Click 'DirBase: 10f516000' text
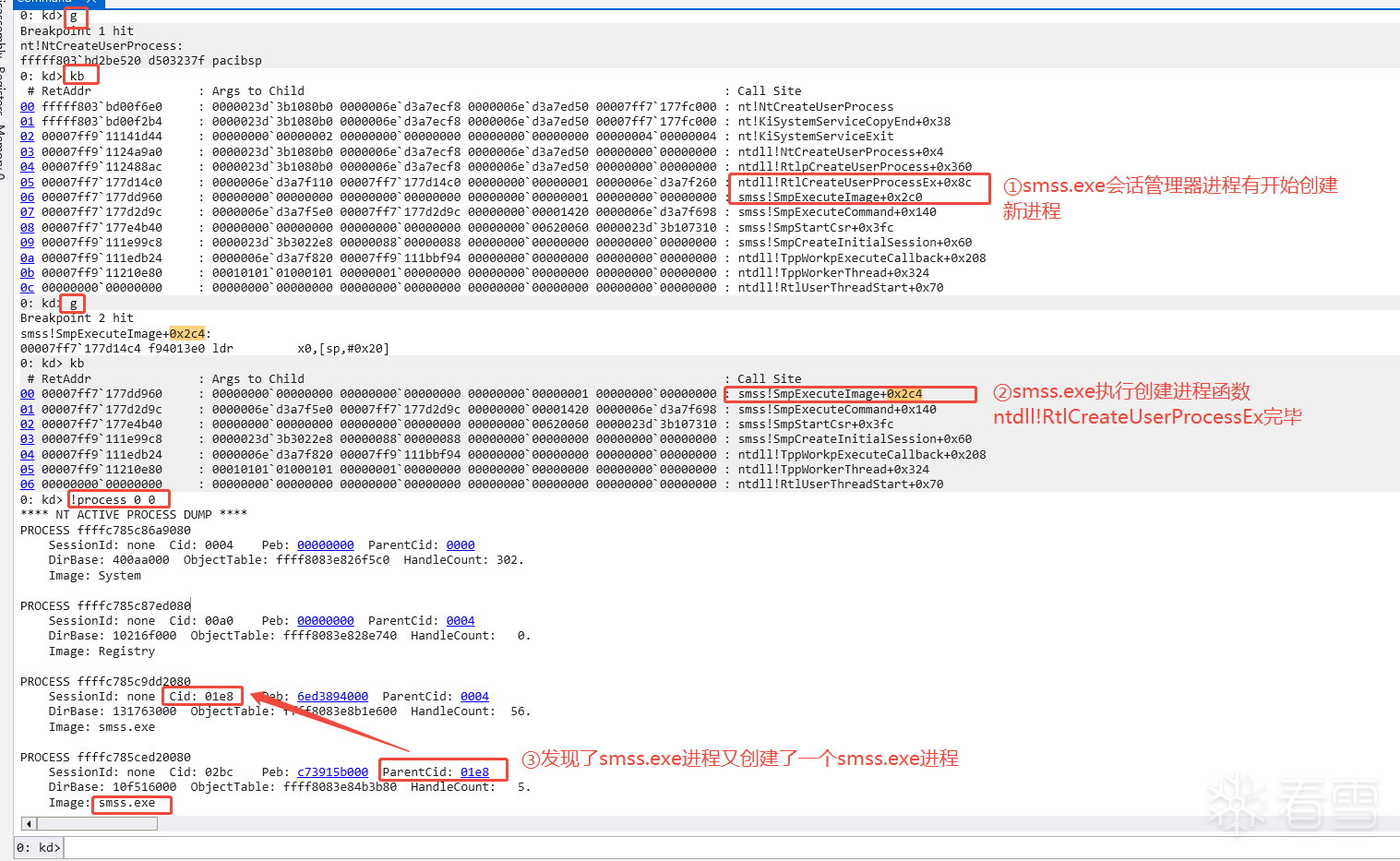The height and width of the screenshot is (861, 1400). (113, 787)
